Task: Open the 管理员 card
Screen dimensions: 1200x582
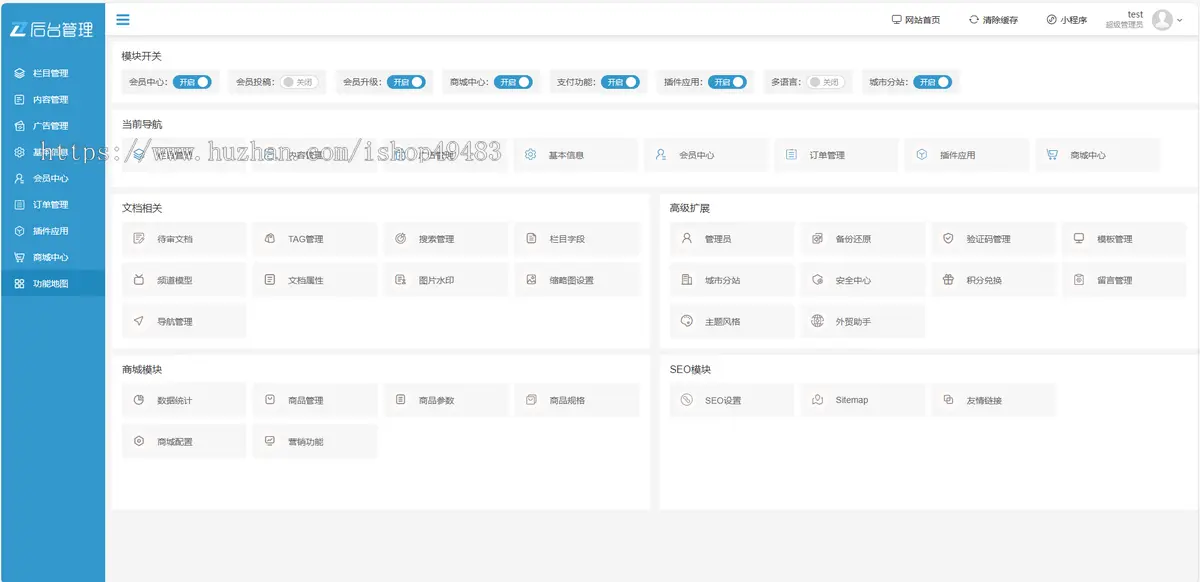Action: point(732,239)
